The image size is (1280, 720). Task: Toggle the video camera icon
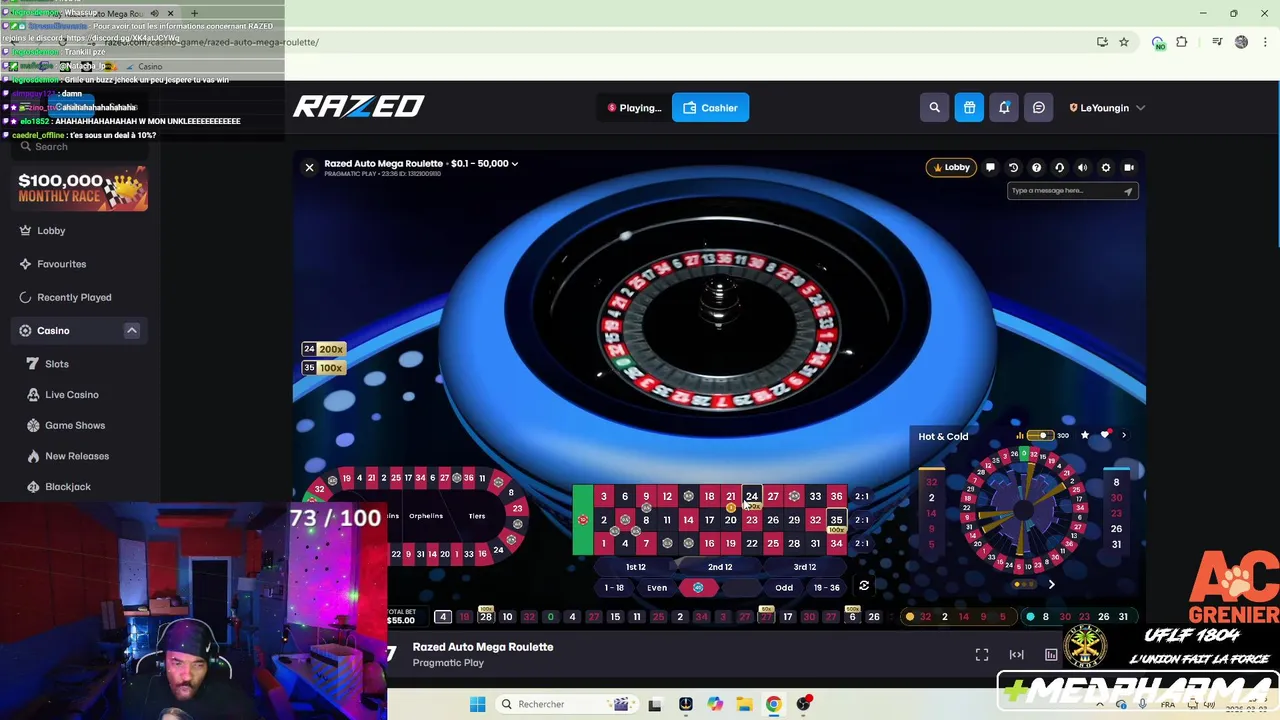coord(1129,168)
